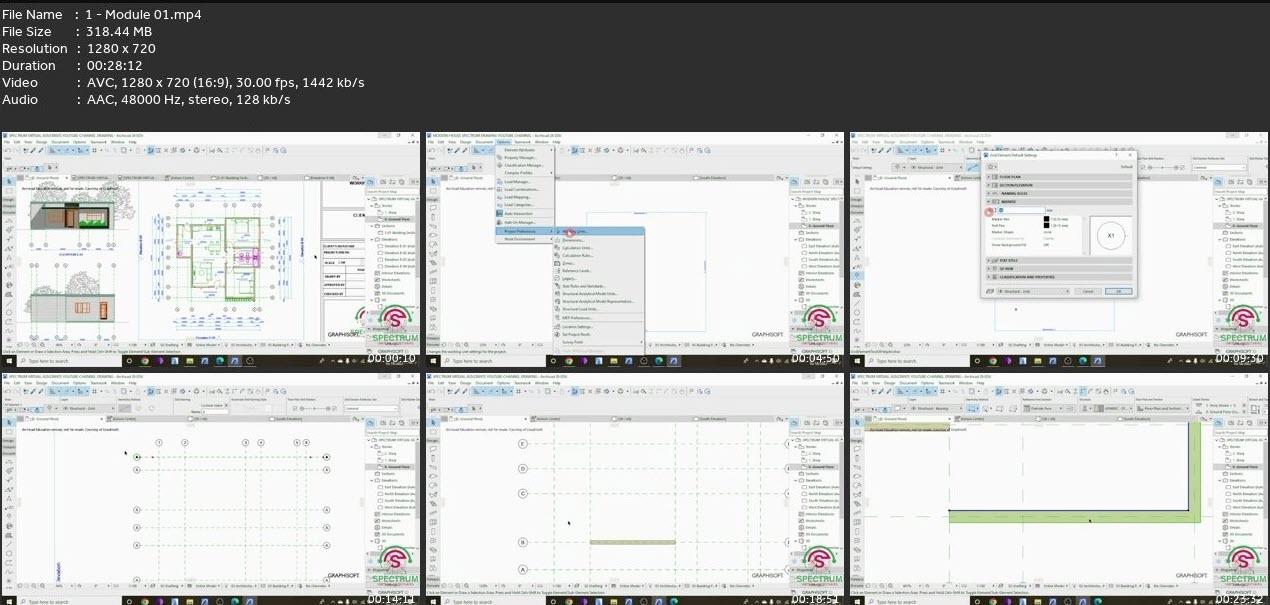The width and height of the screenshot is (1270, 605).
Task: Click Navigator search field in 00:00:10 frame
Action: (393, 192)
